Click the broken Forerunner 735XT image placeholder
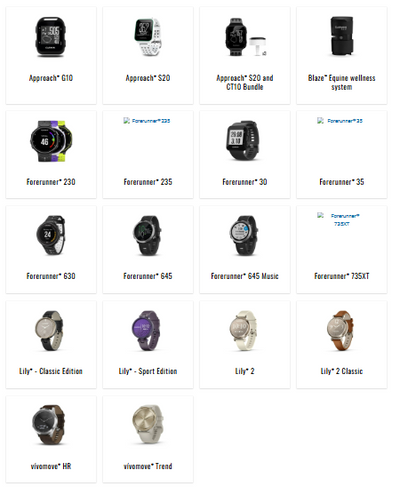Image resolution: width=416 pixels, height=494 pixels. tap(339, 219)
